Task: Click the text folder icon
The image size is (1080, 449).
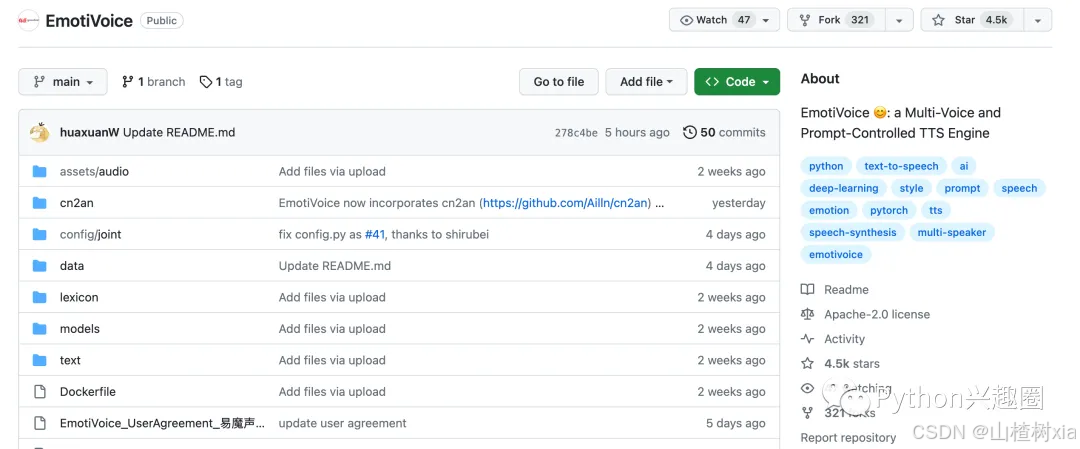Action: 39,360
